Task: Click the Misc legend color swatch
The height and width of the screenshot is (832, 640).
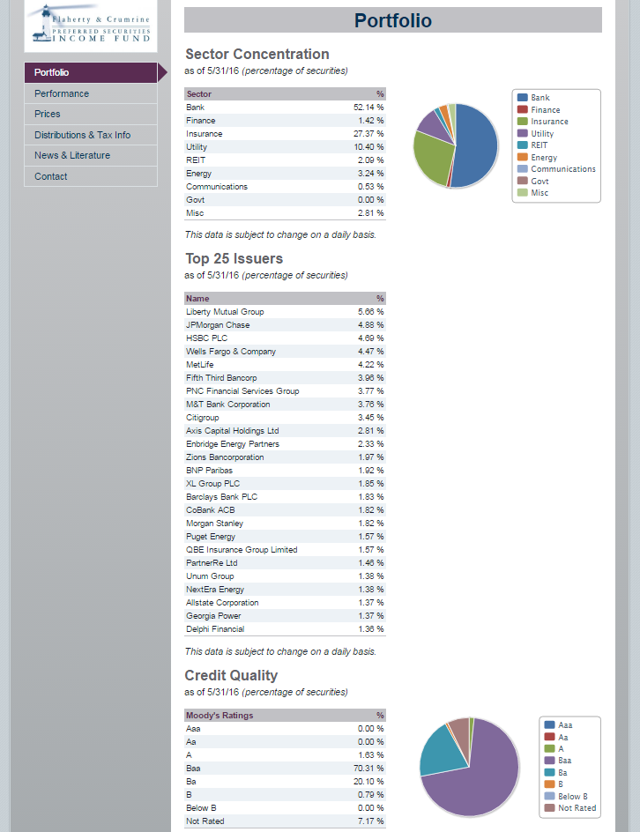Action: tap(522, 193)
